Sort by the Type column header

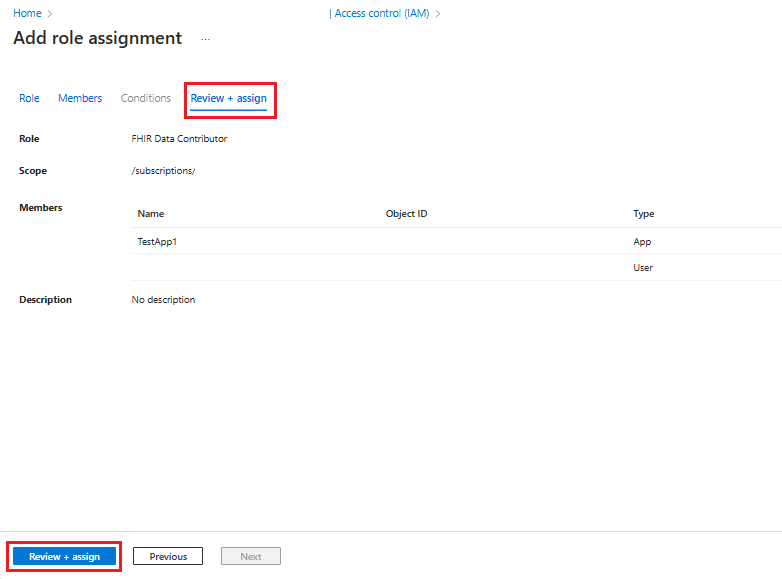coord(644,214)
